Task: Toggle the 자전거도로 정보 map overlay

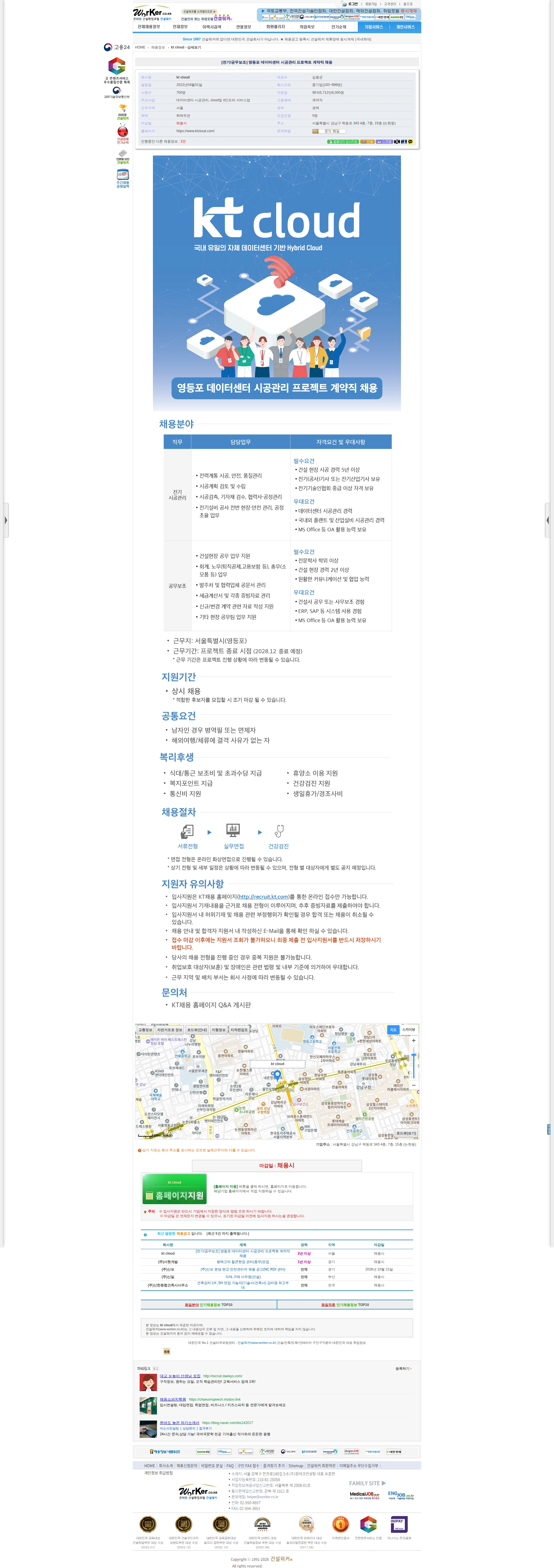Action: [x=169, y=1030]
